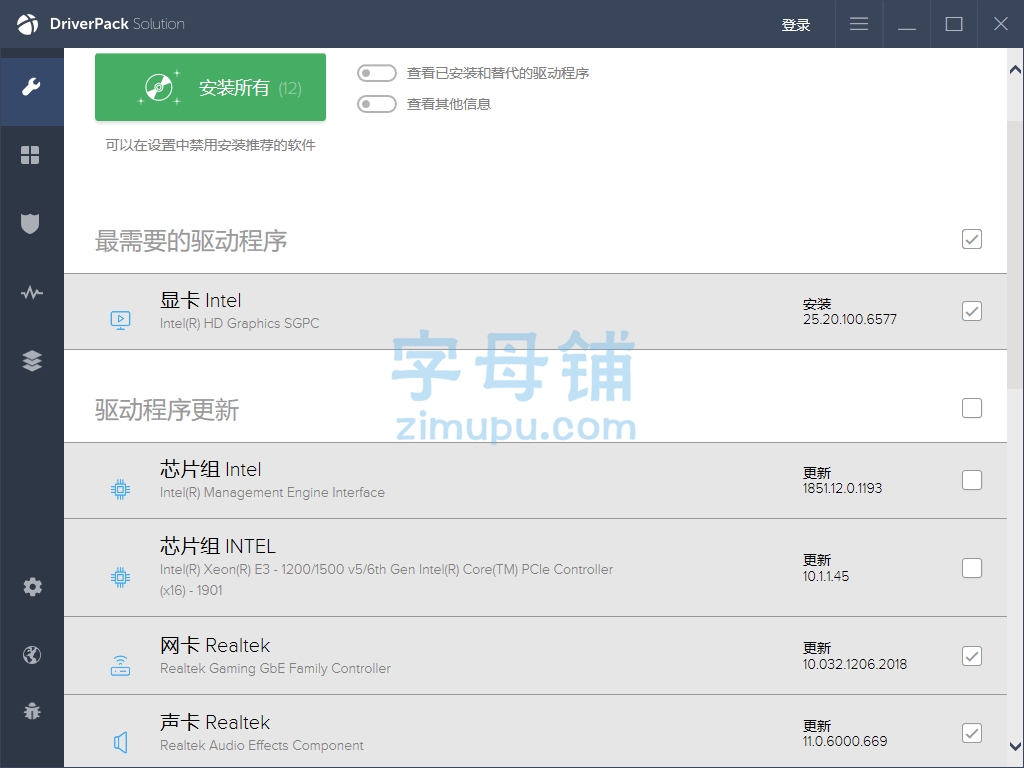Uncheck the 显卡 Intel driver checkbox
Image resolution: width=1024 pixels, height=768 pixels.
972,311
